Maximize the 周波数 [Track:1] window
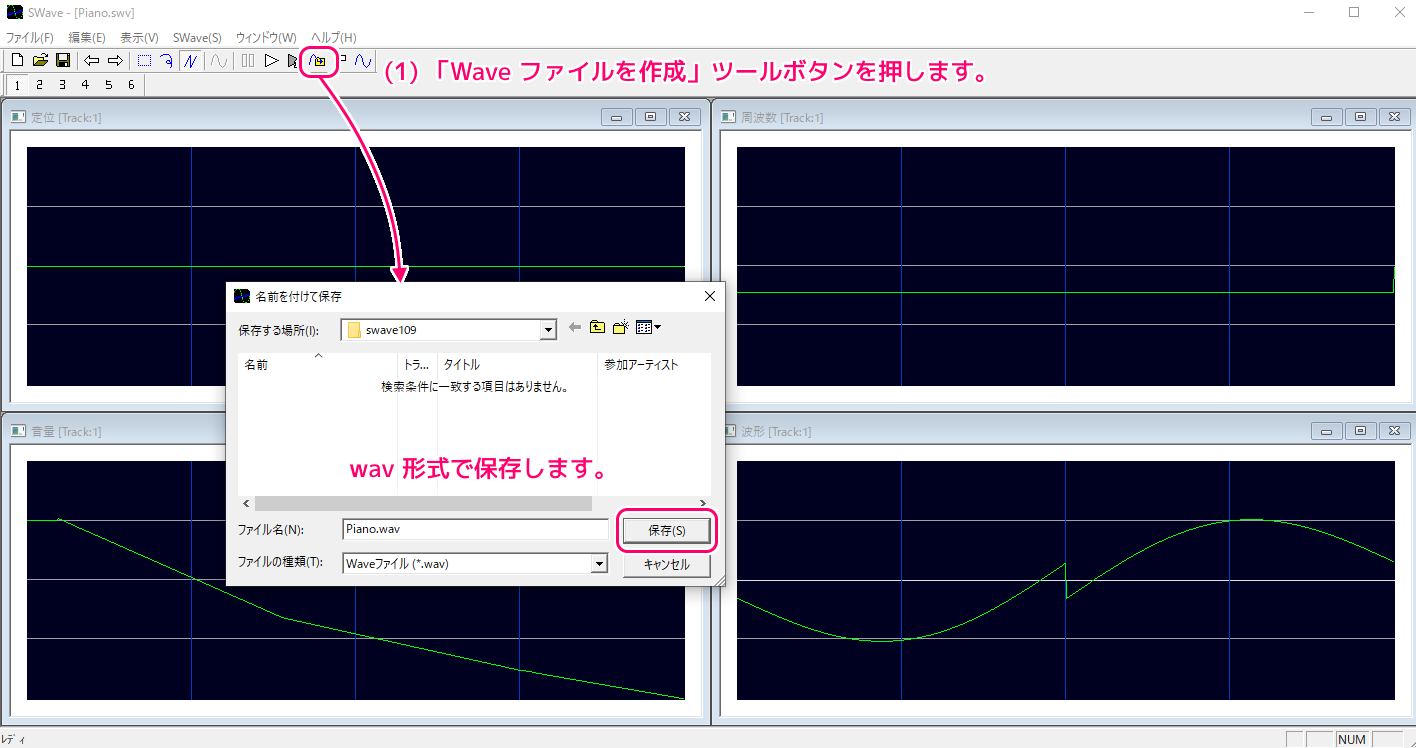The image size is (1416, 748). [1360, 117]
